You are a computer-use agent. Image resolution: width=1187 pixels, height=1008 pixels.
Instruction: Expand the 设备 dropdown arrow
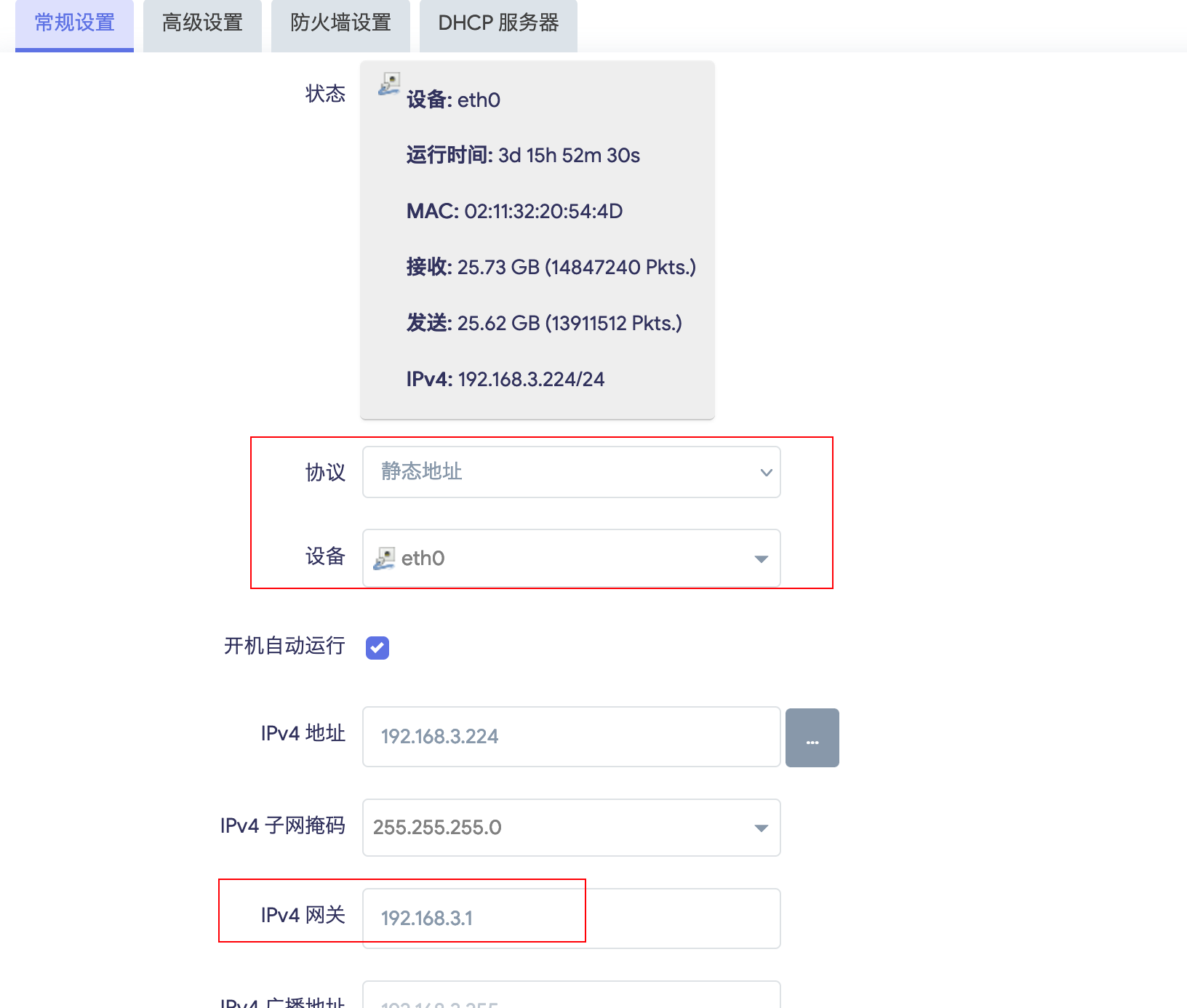click(x=761, y=559)
